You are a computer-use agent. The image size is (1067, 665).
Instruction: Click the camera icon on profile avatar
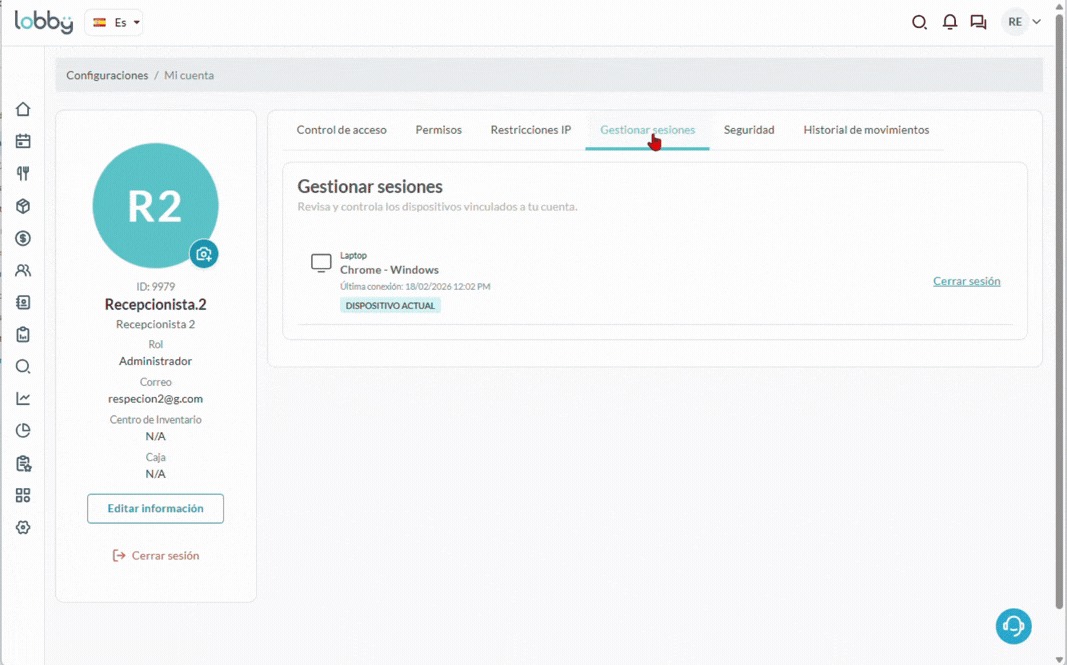(x=204, y=254)
